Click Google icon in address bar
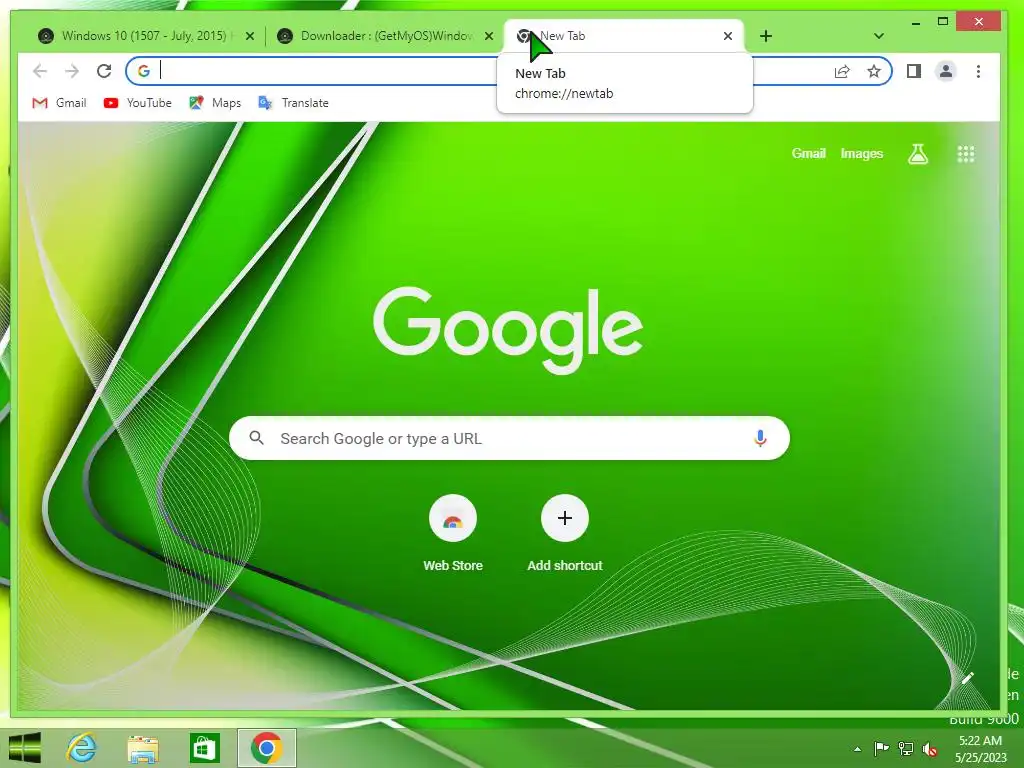Screen dimensions: 1024x768 click(x=144, y=71)
